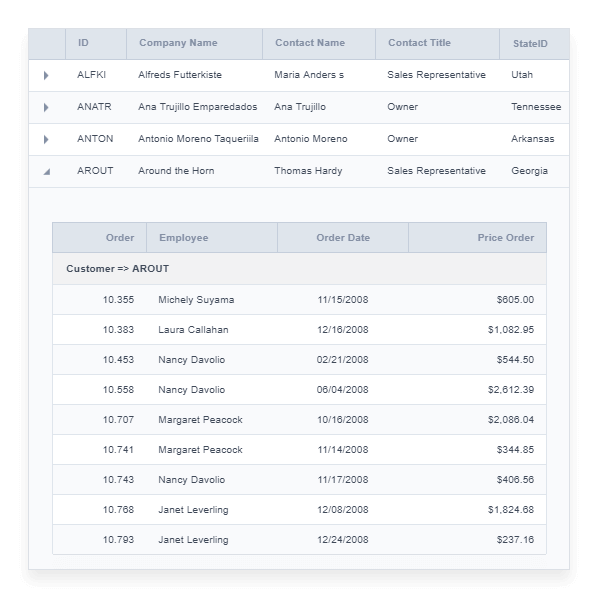This screenshot has width=600, height=600.
Task: Click the $406.56 price cell
Action: pos(478,480)
